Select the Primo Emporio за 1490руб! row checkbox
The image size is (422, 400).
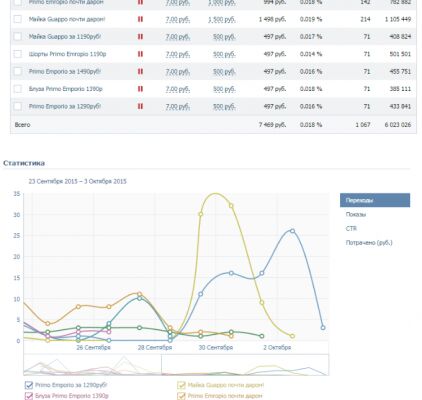point(18,71)
